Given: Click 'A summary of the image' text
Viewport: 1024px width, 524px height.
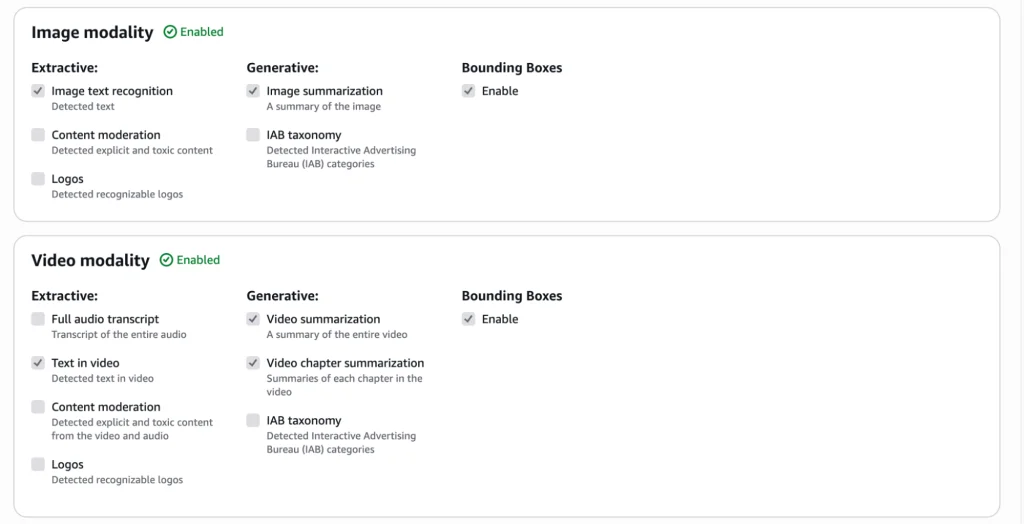Looking at the screenshot, I should tap(323, 106).
